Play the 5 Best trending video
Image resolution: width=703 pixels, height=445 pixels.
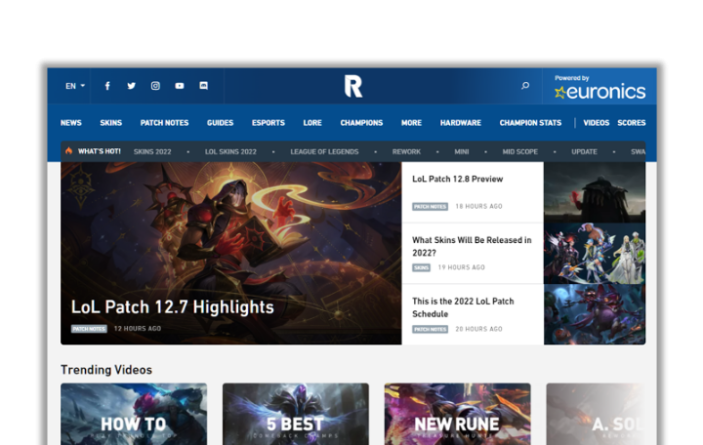pyautogui.click(x=295, y=414)
